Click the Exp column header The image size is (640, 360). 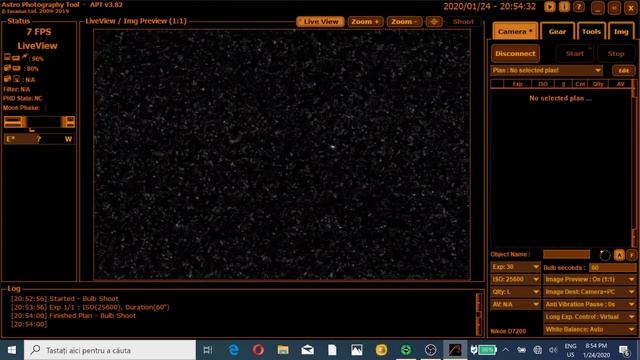517,84
